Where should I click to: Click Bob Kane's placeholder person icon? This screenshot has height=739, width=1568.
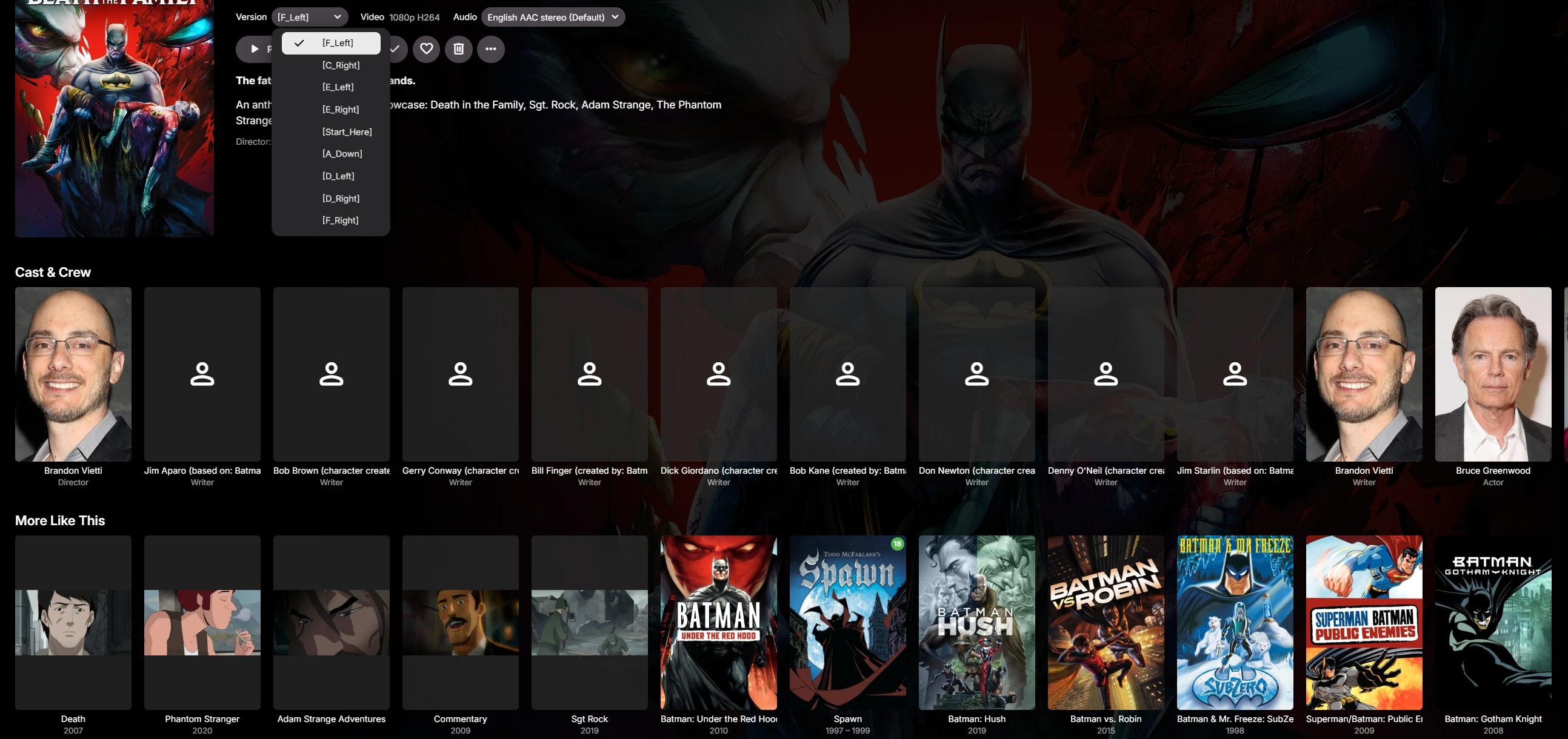(847, 374)
